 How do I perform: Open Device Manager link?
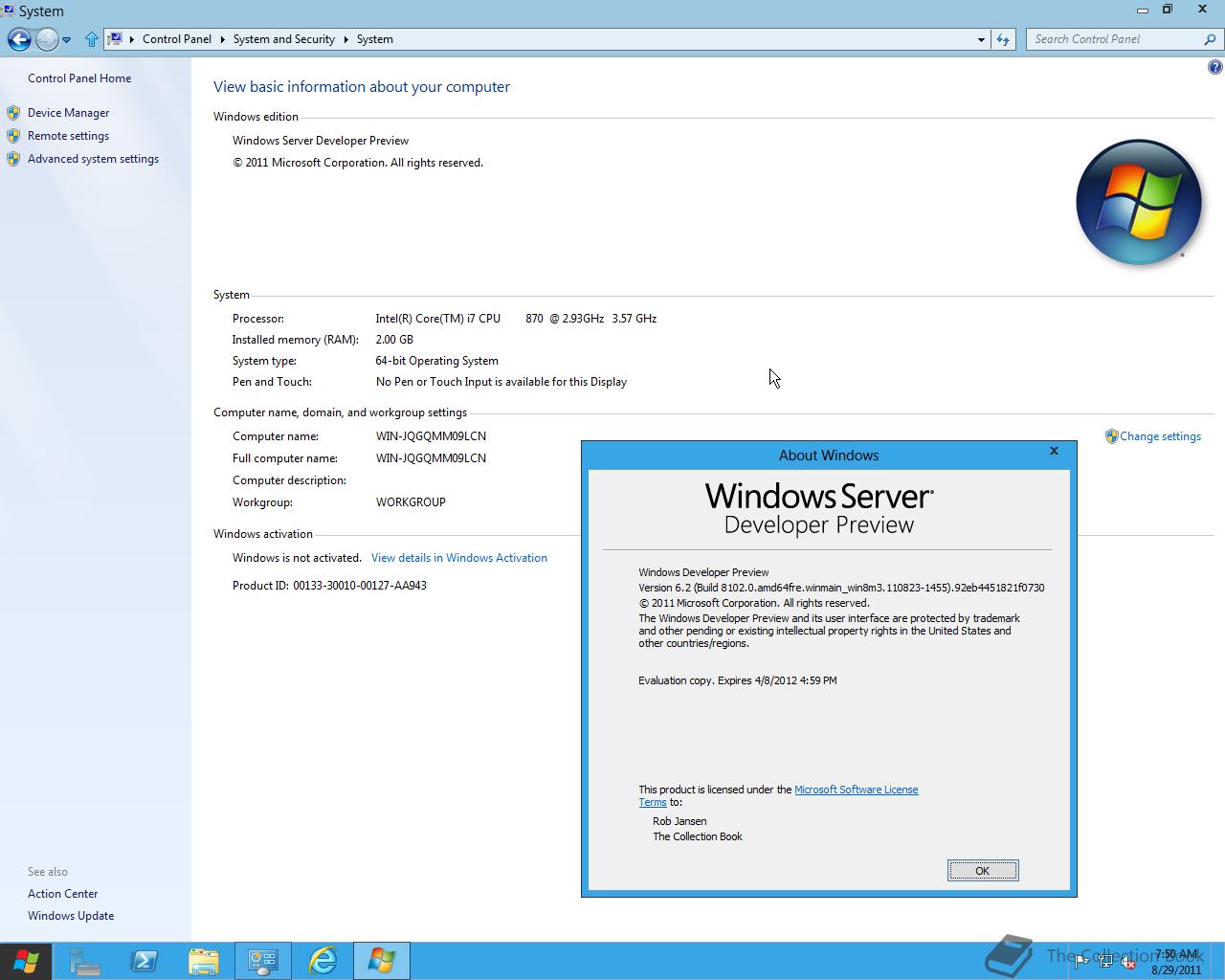68,113
